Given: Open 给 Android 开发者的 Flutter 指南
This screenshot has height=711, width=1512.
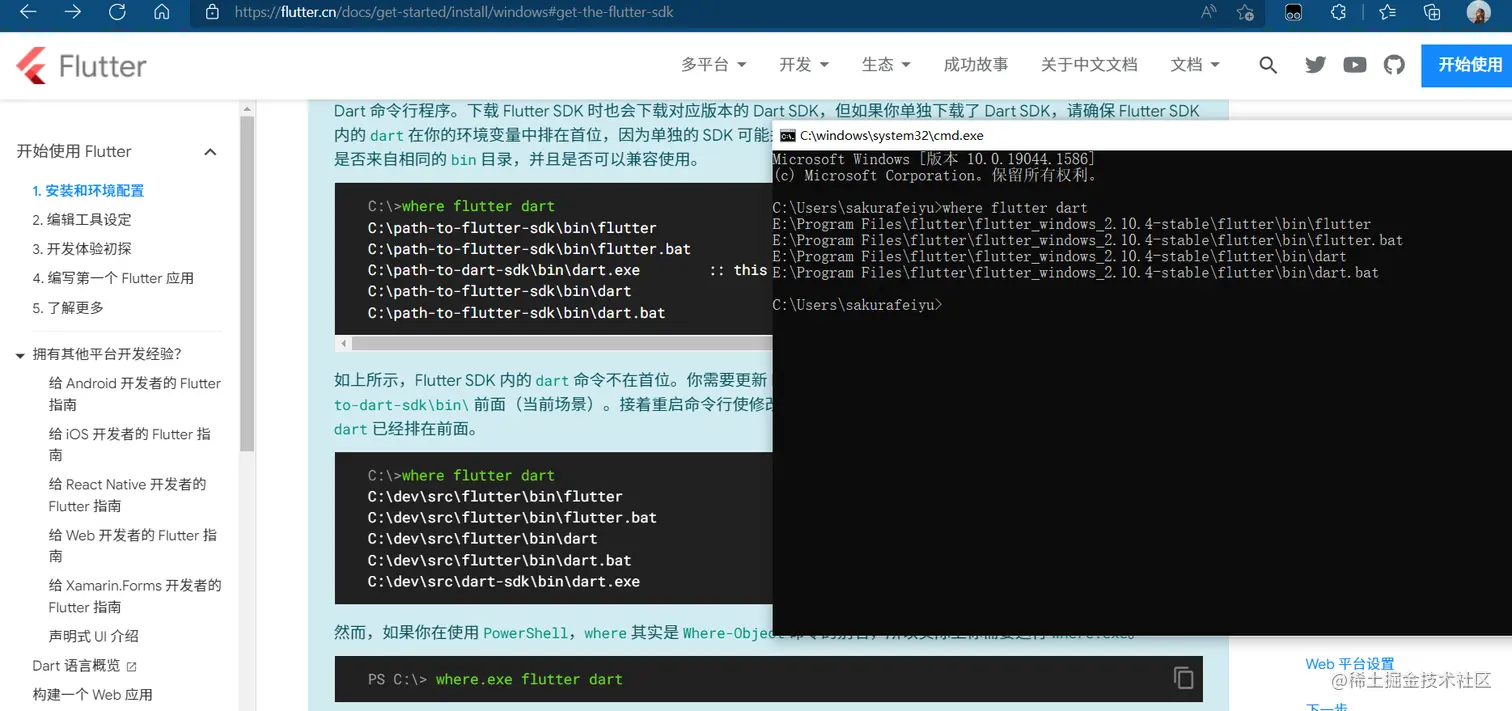Looking at the screenshot, I should 135,394.
